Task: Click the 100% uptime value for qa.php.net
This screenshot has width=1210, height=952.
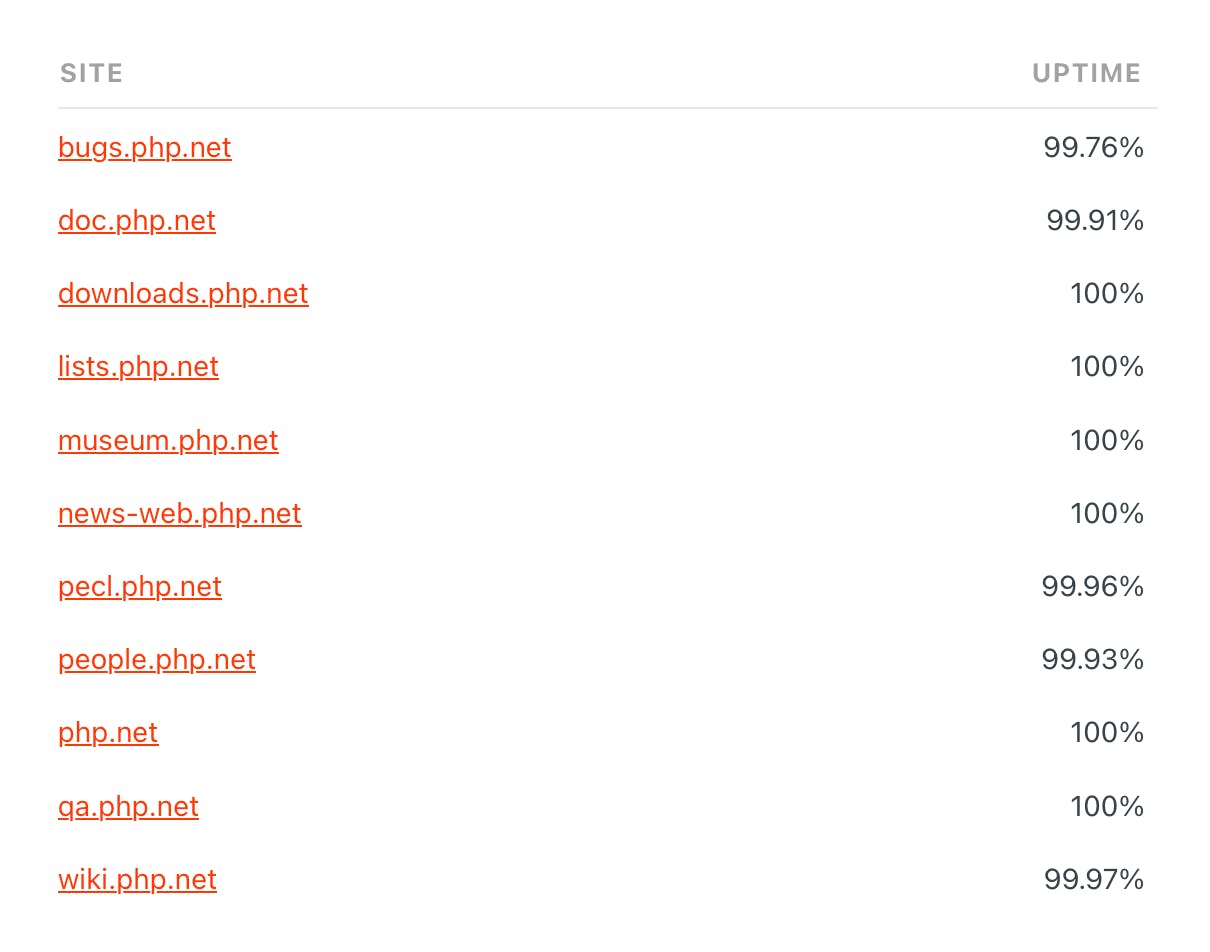Action: tap(1107, 807)
